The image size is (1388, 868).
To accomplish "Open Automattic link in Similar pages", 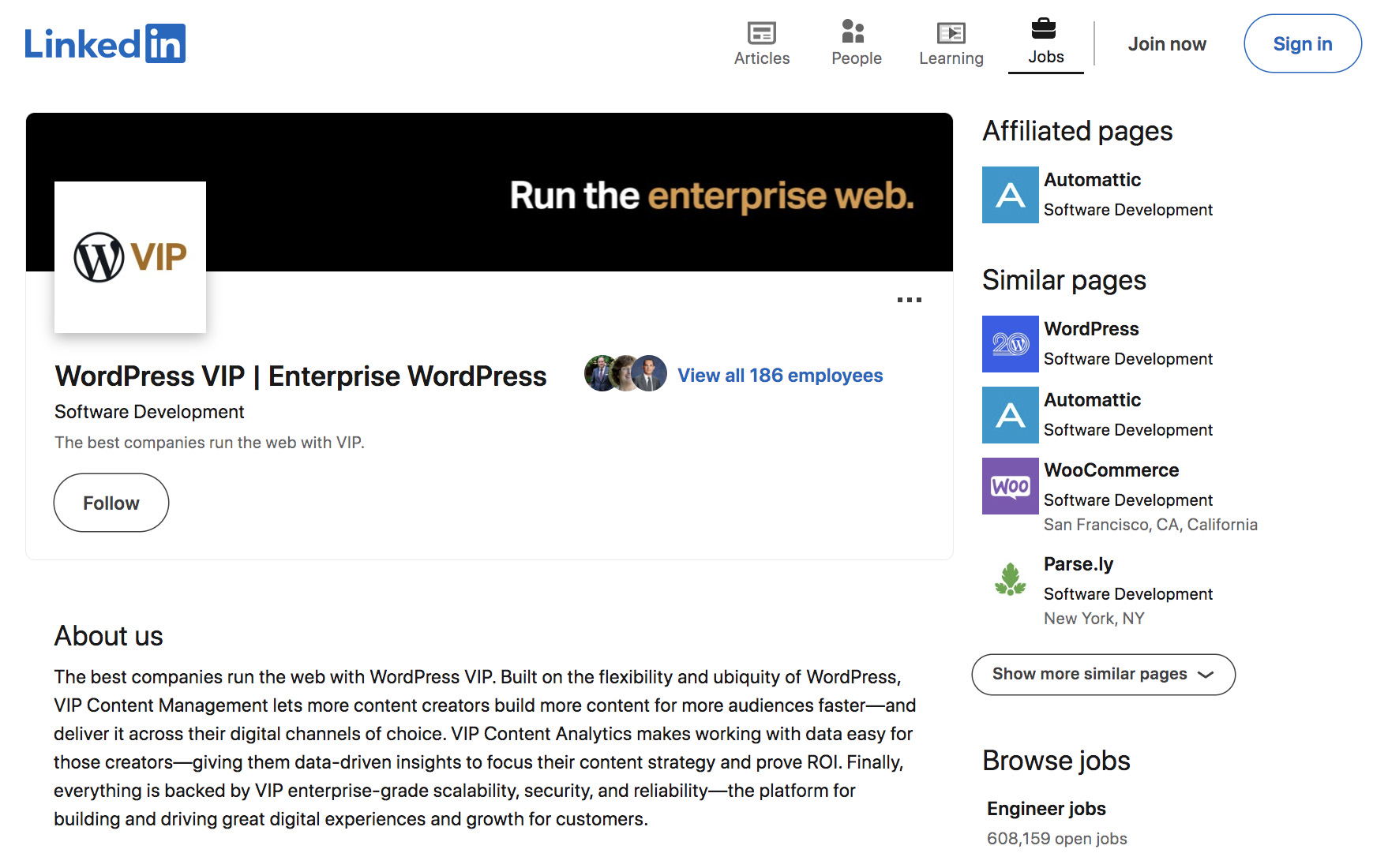I will click(1092, 400).
